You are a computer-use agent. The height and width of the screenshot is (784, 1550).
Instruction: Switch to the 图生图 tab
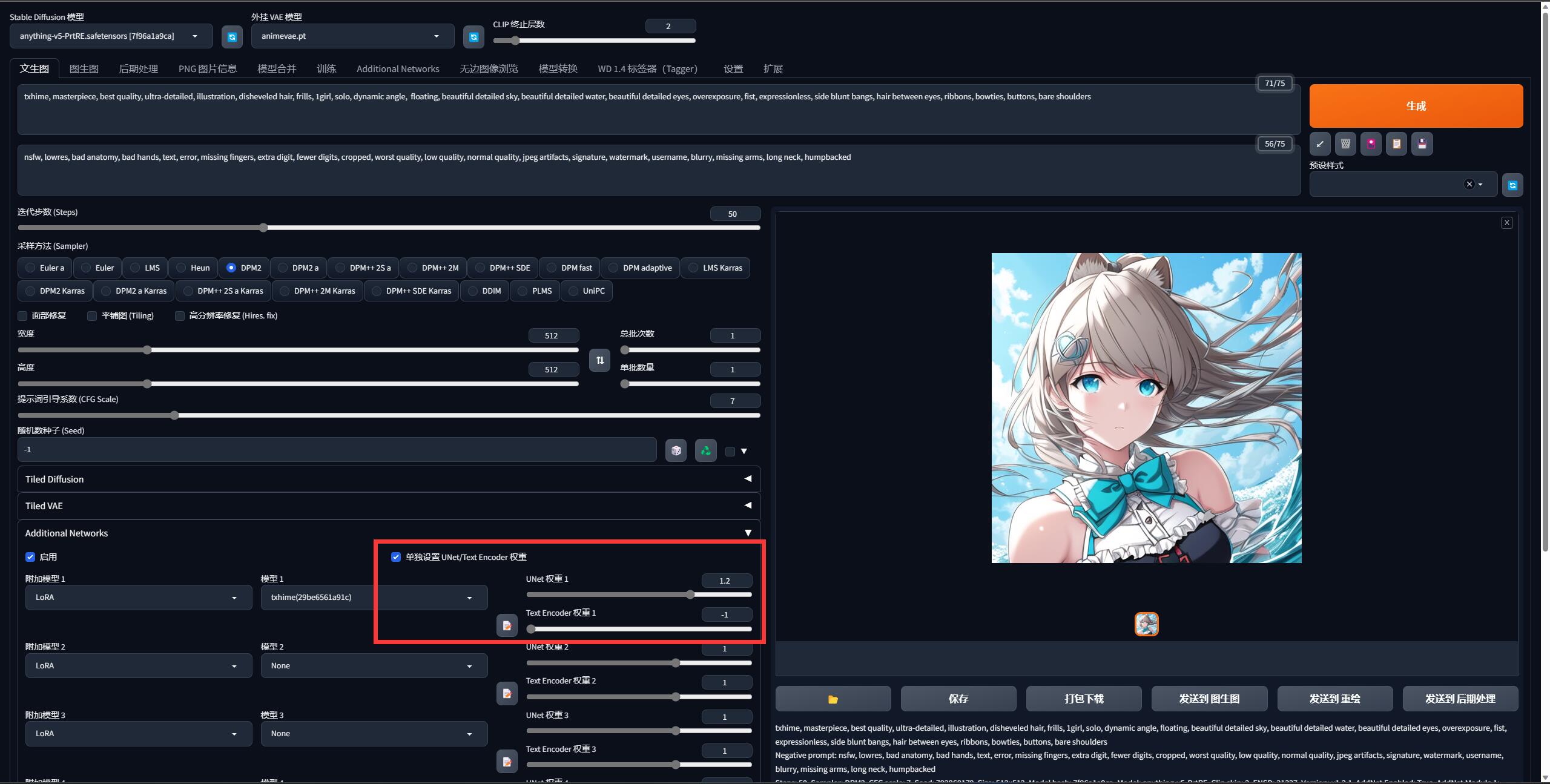84,68
